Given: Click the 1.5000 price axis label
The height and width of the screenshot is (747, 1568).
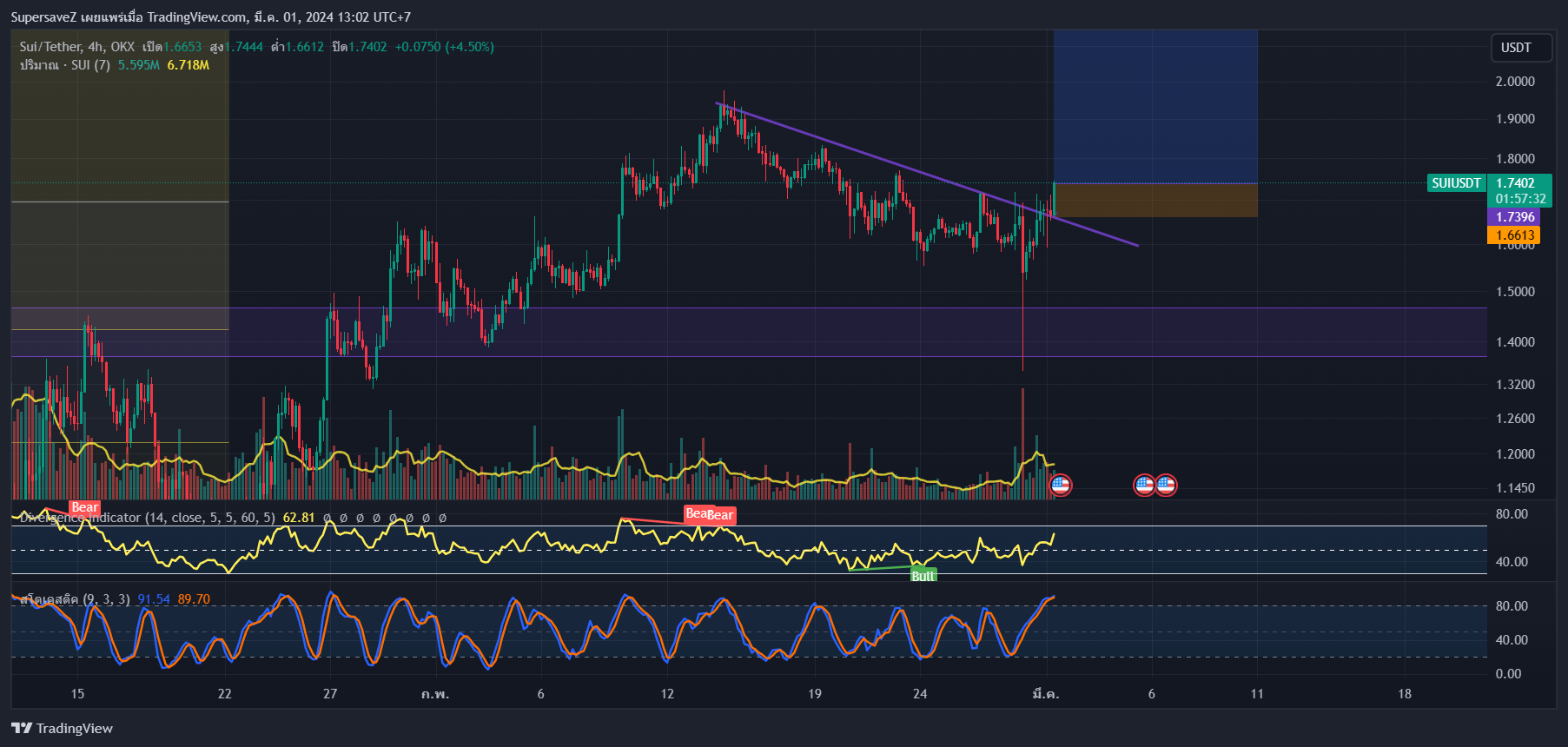Looking at the screenshot, I should point(1515,292).
